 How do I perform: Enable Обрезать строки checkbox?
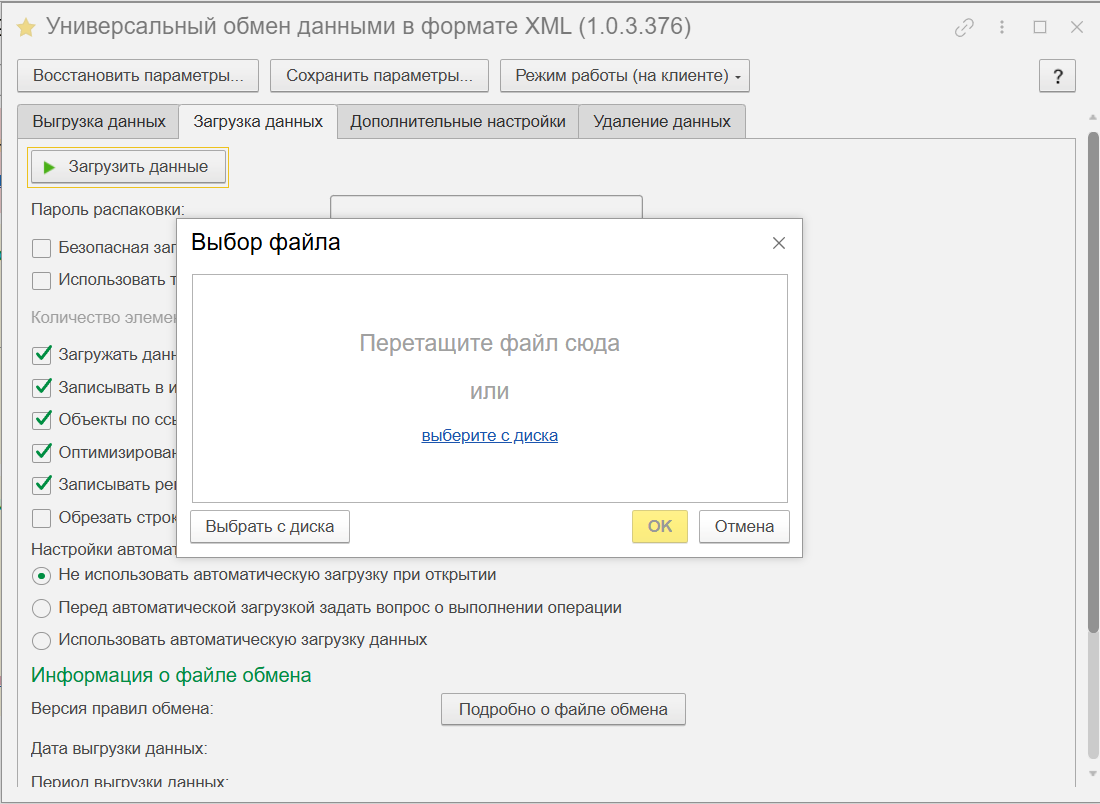click(x=41, y=518)
